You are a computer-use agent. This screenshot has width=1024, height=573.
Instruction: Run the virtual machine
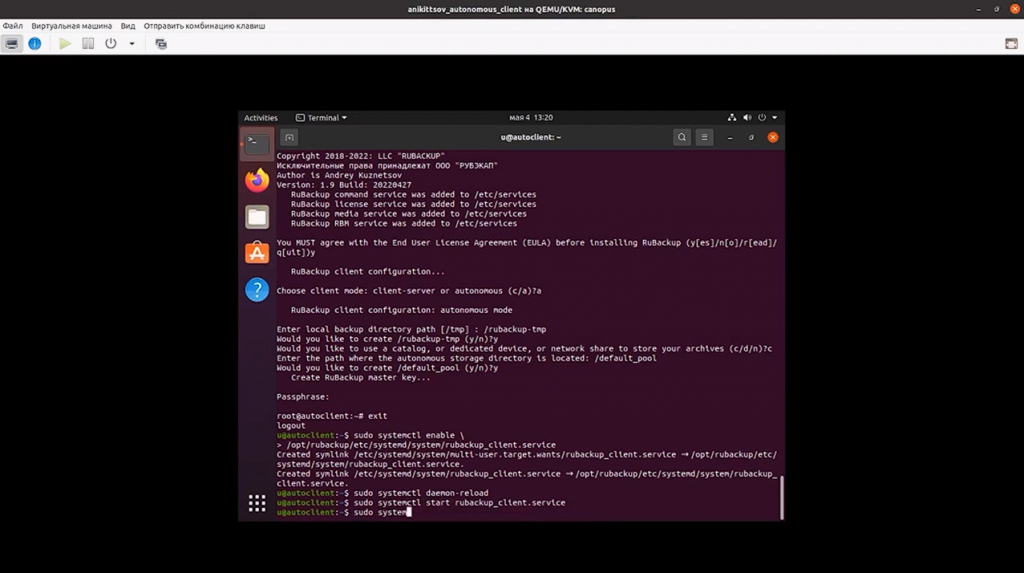point(65,44)
